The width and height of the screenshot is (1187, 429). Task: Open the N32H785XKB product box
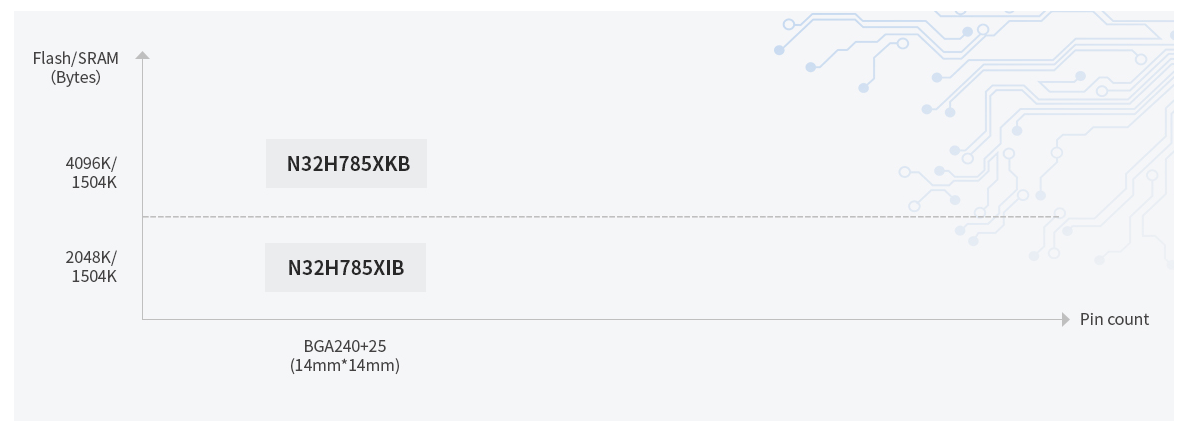[x=346, y=163]
